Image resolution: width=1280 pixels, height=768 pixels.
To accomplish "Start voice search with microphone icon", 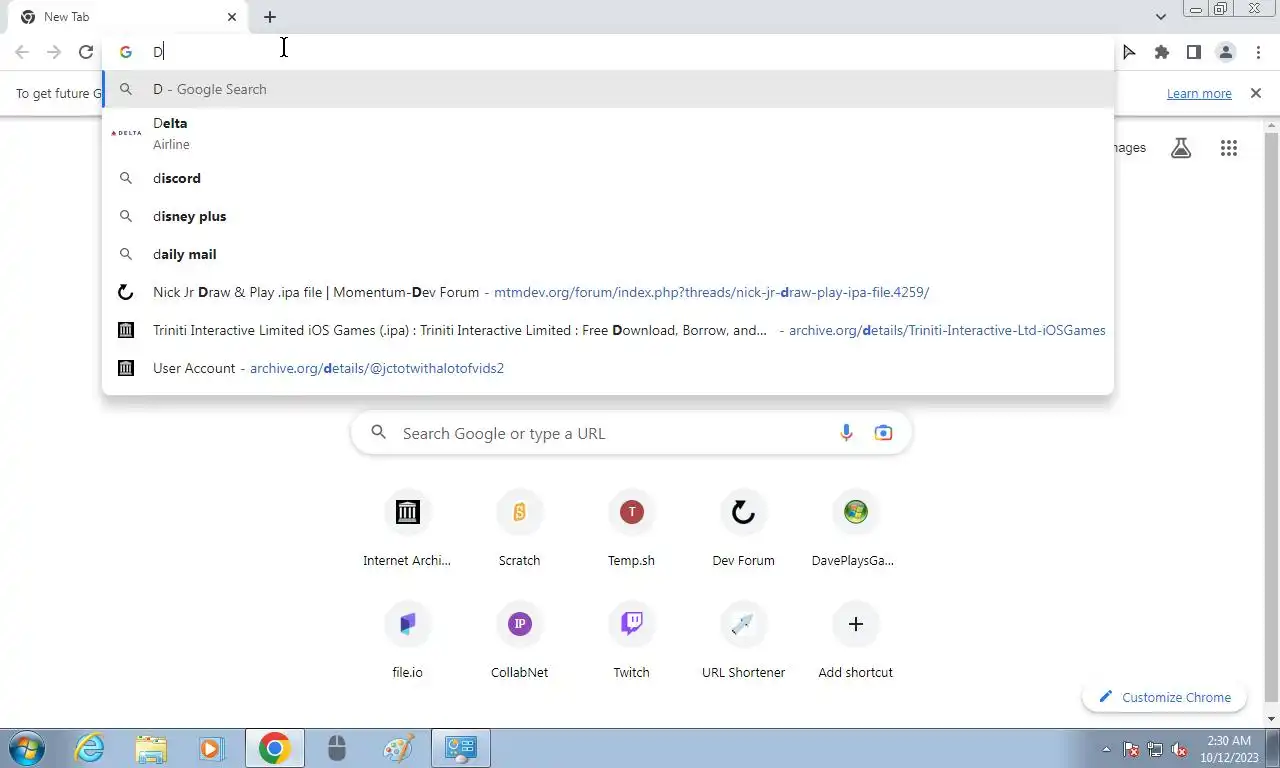I will (846, 433).
